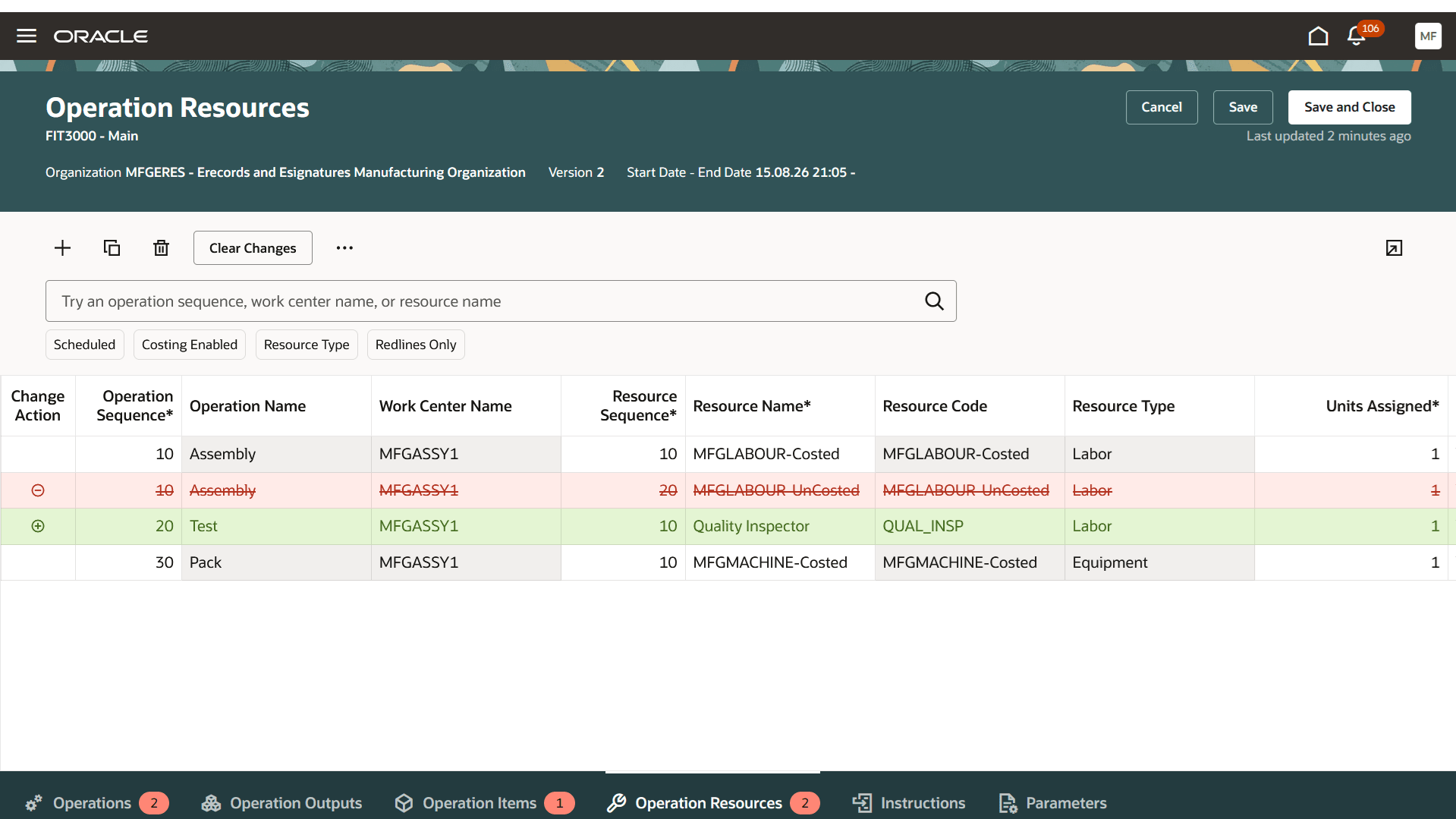Open the hamburger navigation menu
The image size is (1456, 819).
tap(27, 36)
